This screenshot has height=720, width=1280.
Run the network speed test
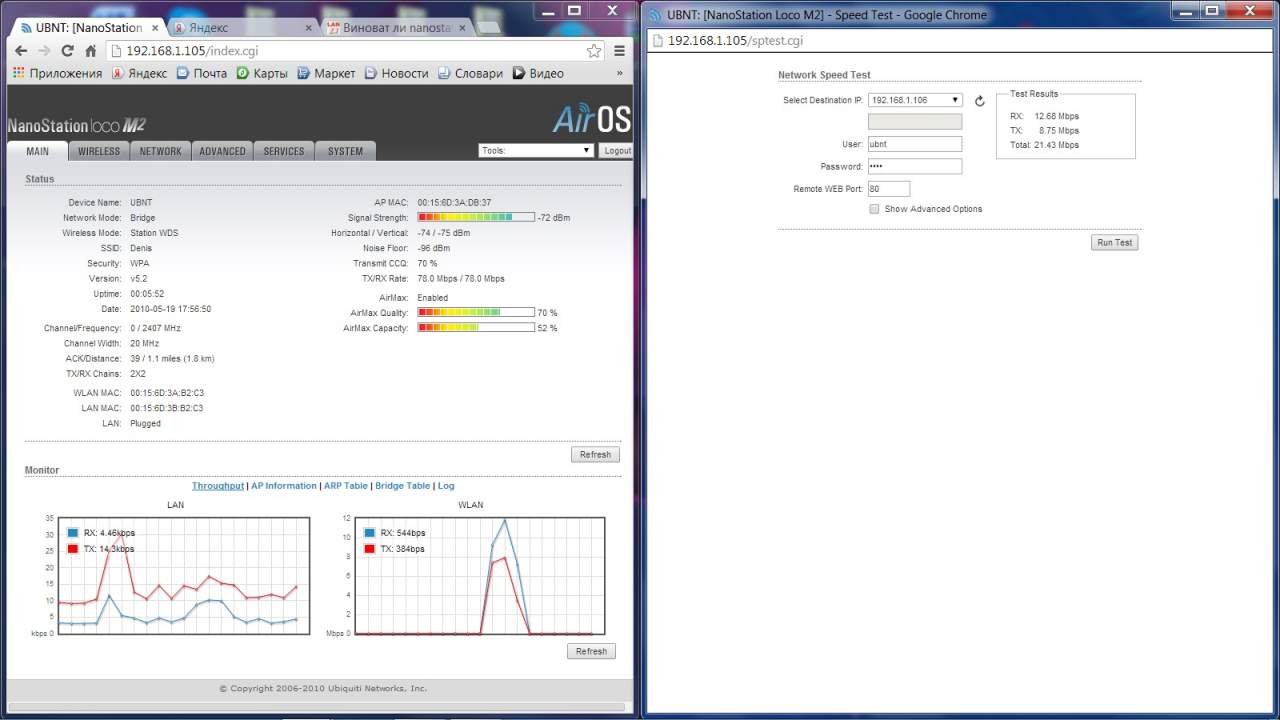pyautogui.click(x=1114, y=242)
